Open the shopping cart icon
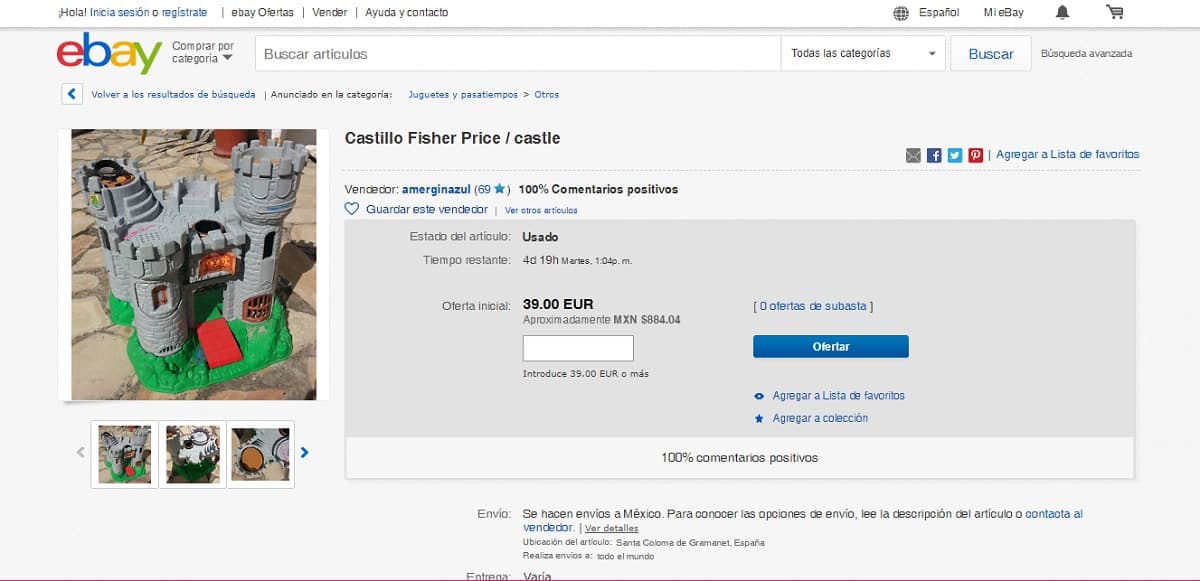 [x=1115, y=12]
